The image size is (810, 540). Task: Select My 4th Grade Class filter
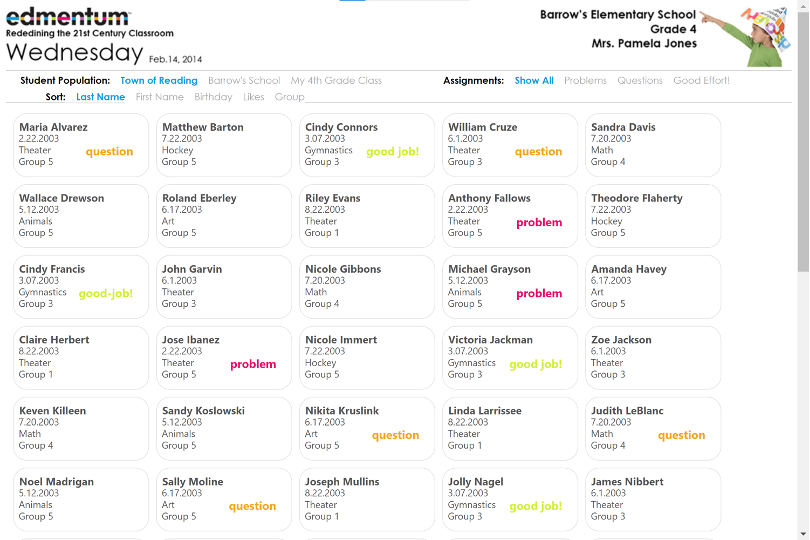pyautogui.click(x=336, y=81)
